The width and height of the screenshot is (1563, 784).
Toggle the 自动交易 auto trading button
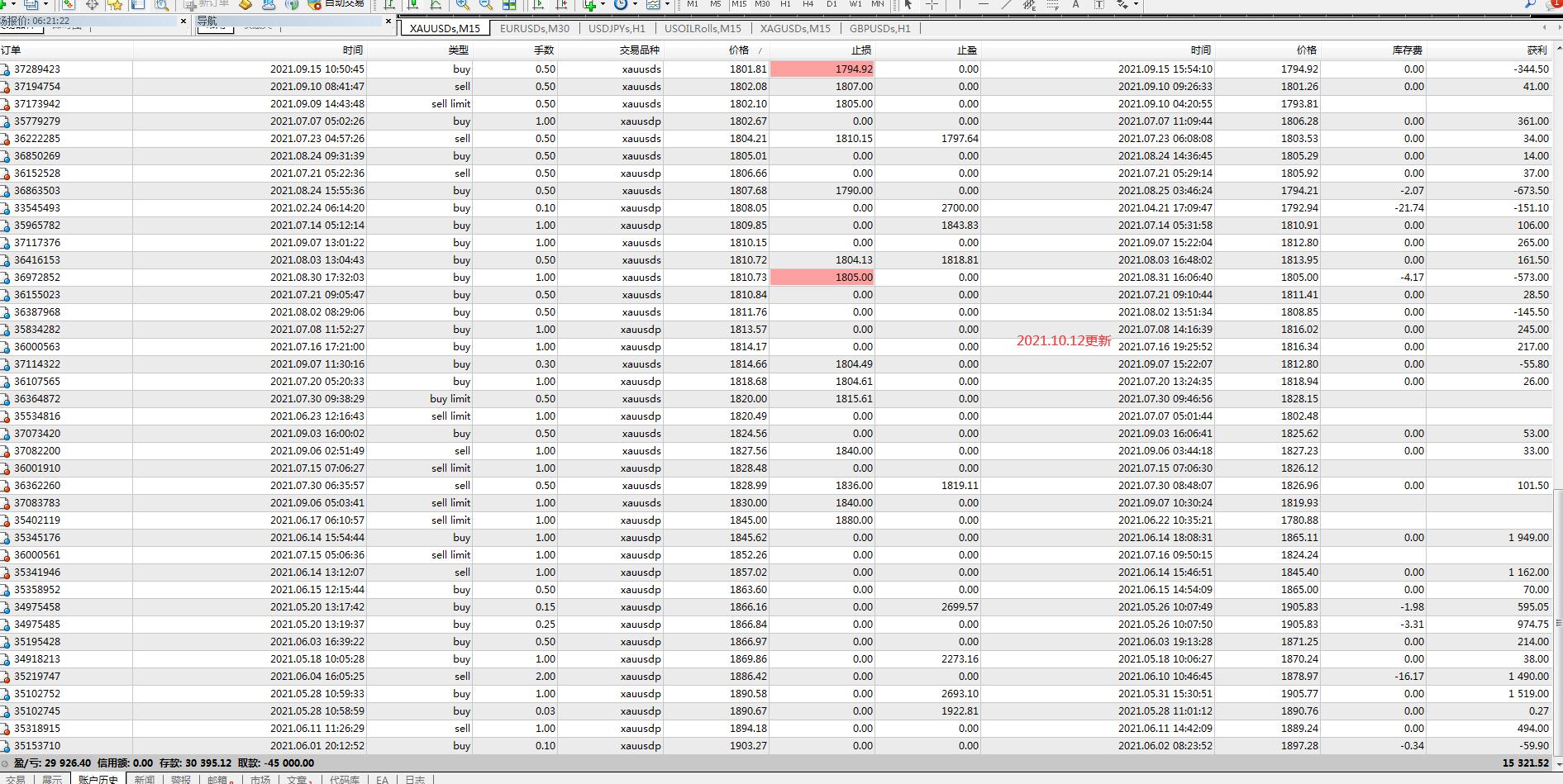click(x=336, y=4)
